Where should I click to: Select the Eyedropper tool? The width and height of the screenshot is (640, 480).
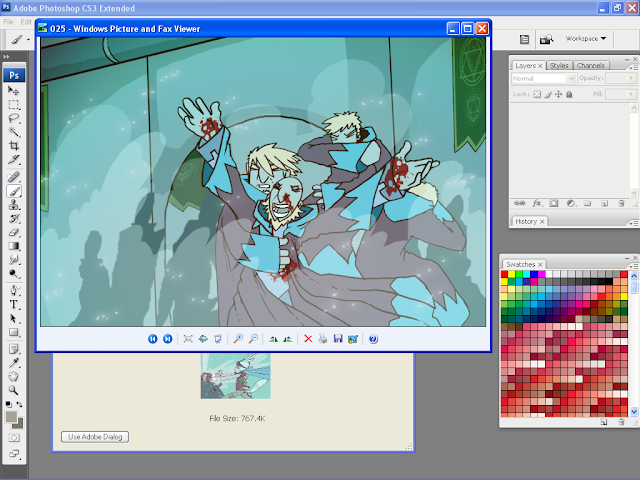click(13, 362)
